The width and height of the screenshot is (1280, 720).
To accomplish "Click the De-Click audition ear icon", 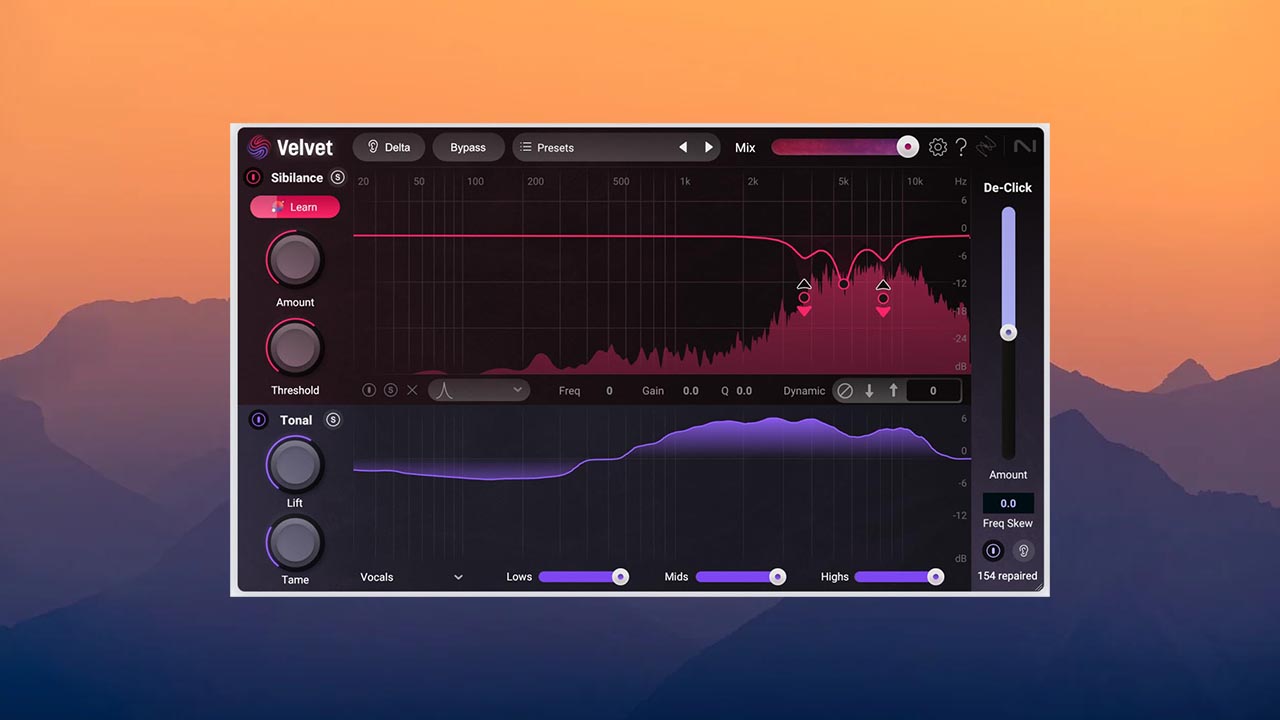I will [x=1023, y=550].
